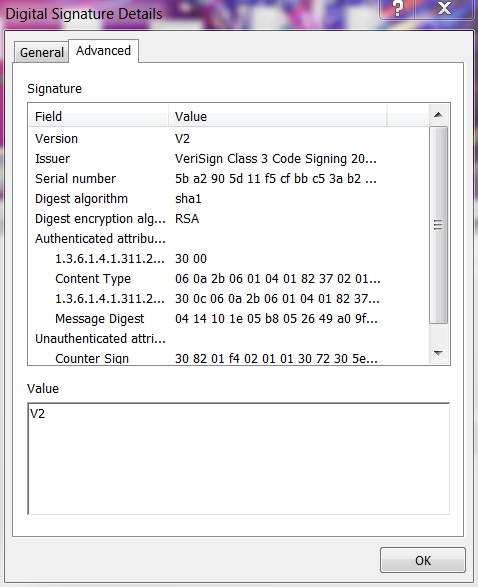The image size is (478, 587).
Task: Select the Advanced tab
Action: pyautogui.click(x=104, y=51)
